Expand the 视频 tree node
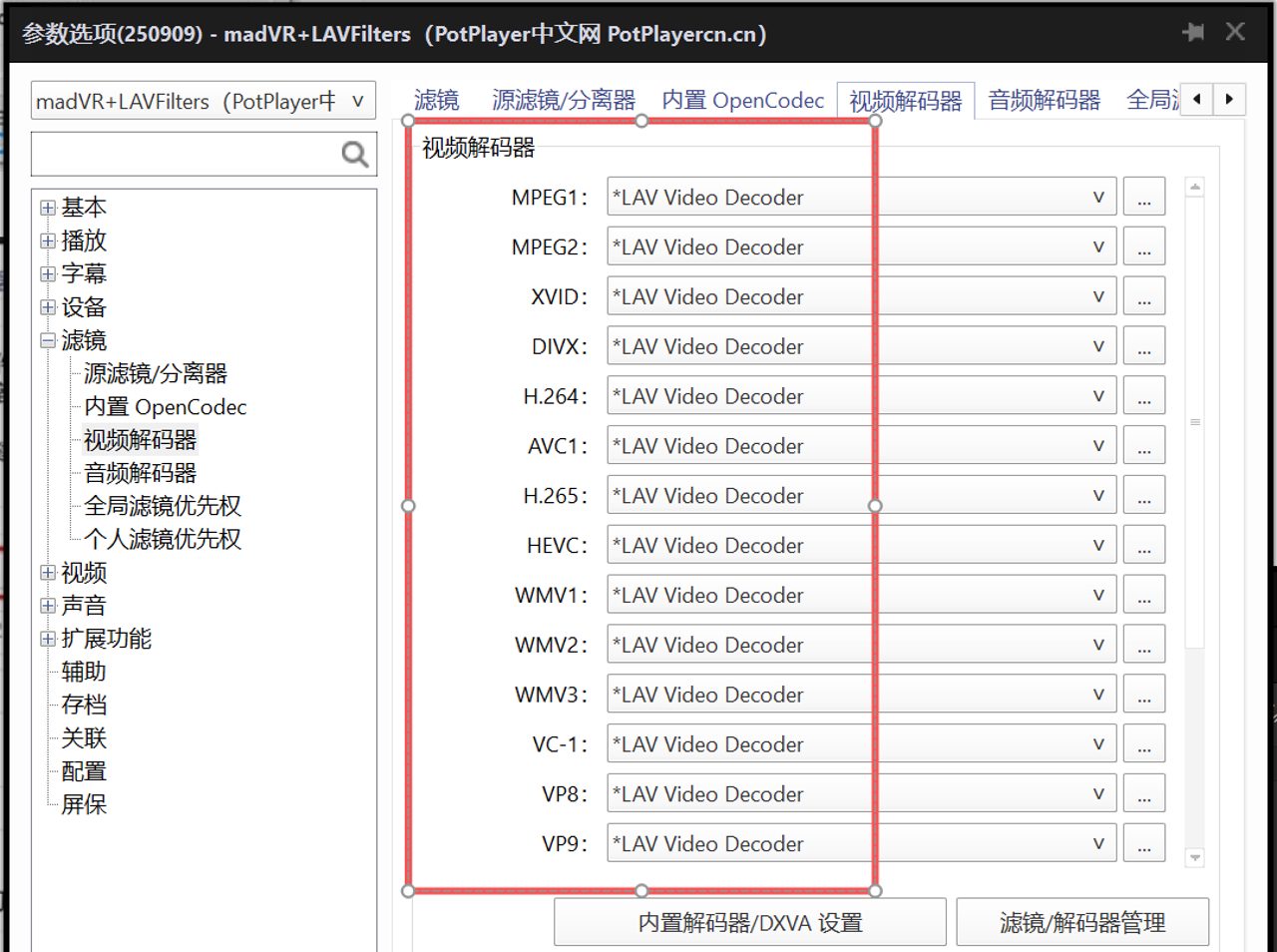Viewport: 1277px width, 952px height. (x=48, y=573)
